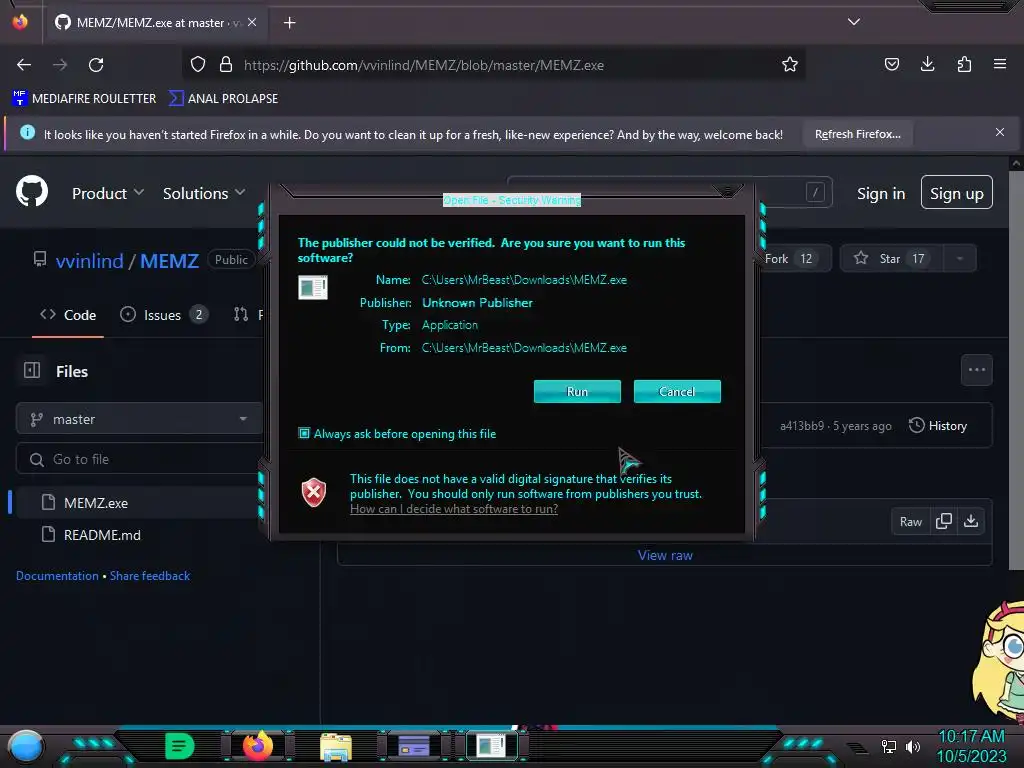Click the pull requests icon tab
This screenshot has height=768, width=1024.
pyautogui.click(x=241, y=315)
